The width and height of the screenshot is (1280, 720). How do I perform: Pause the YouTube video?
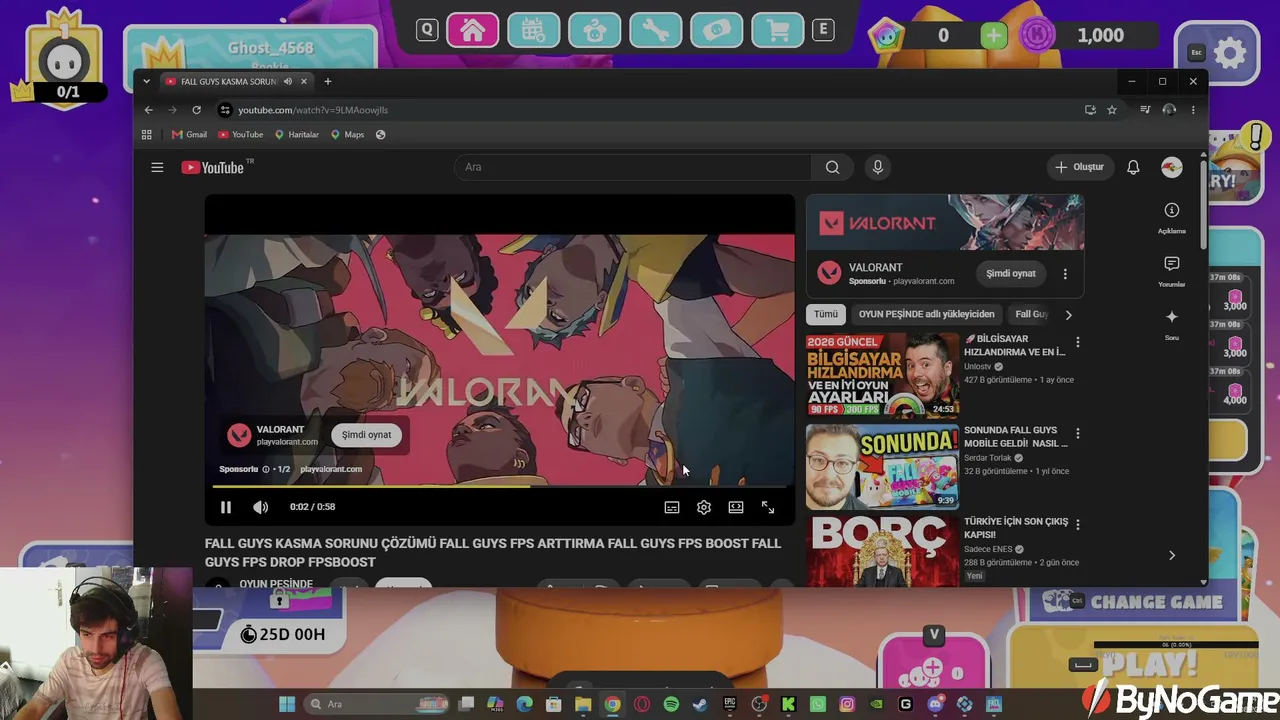226,507
